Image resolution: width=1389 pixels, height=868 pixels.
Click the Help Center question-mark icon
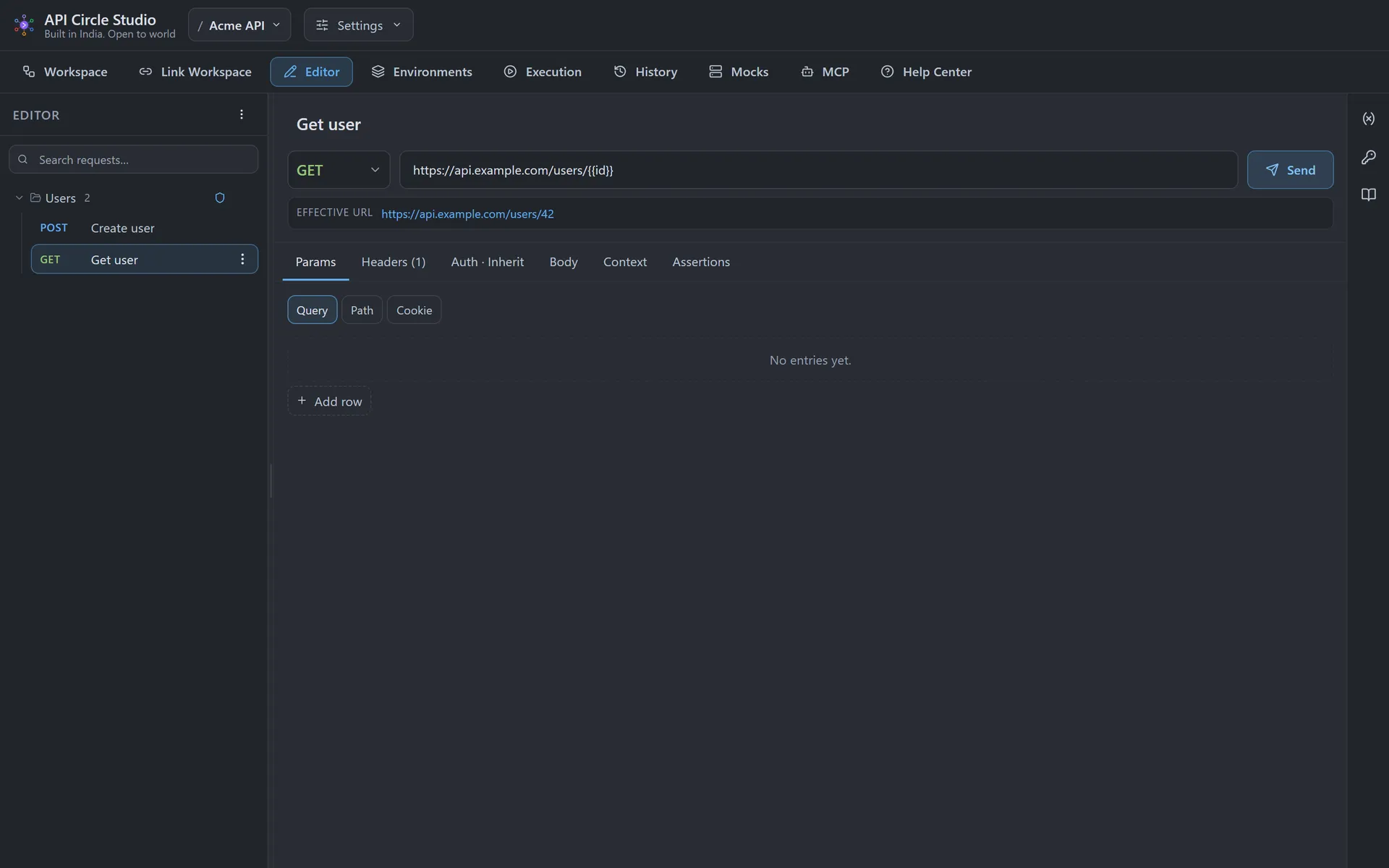(x=887, y=71)
